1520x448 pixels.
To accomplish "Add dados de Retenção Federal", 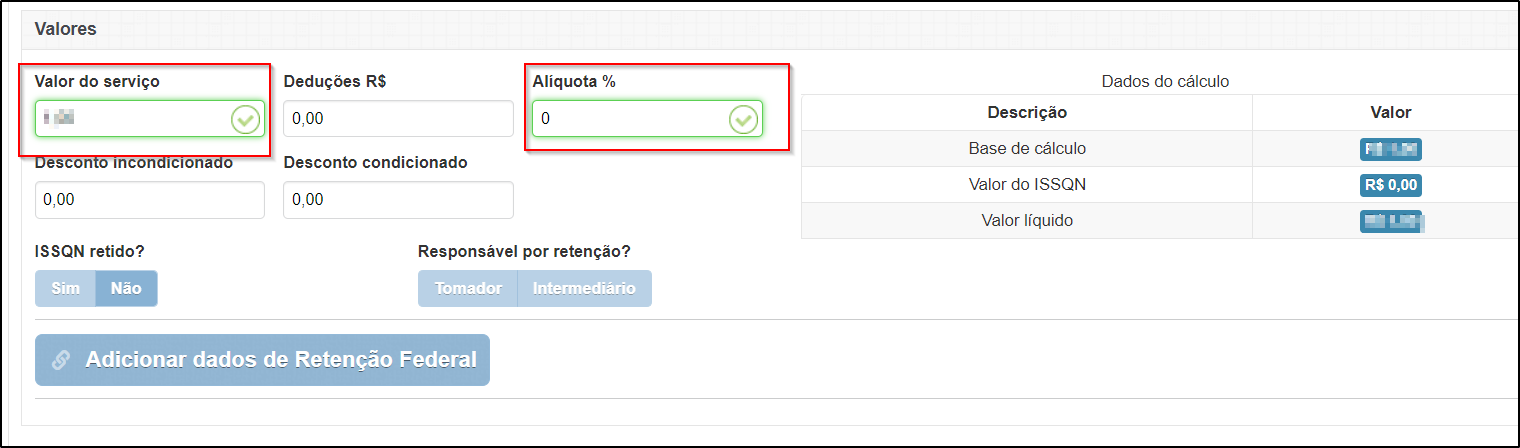I will [262, 360].
